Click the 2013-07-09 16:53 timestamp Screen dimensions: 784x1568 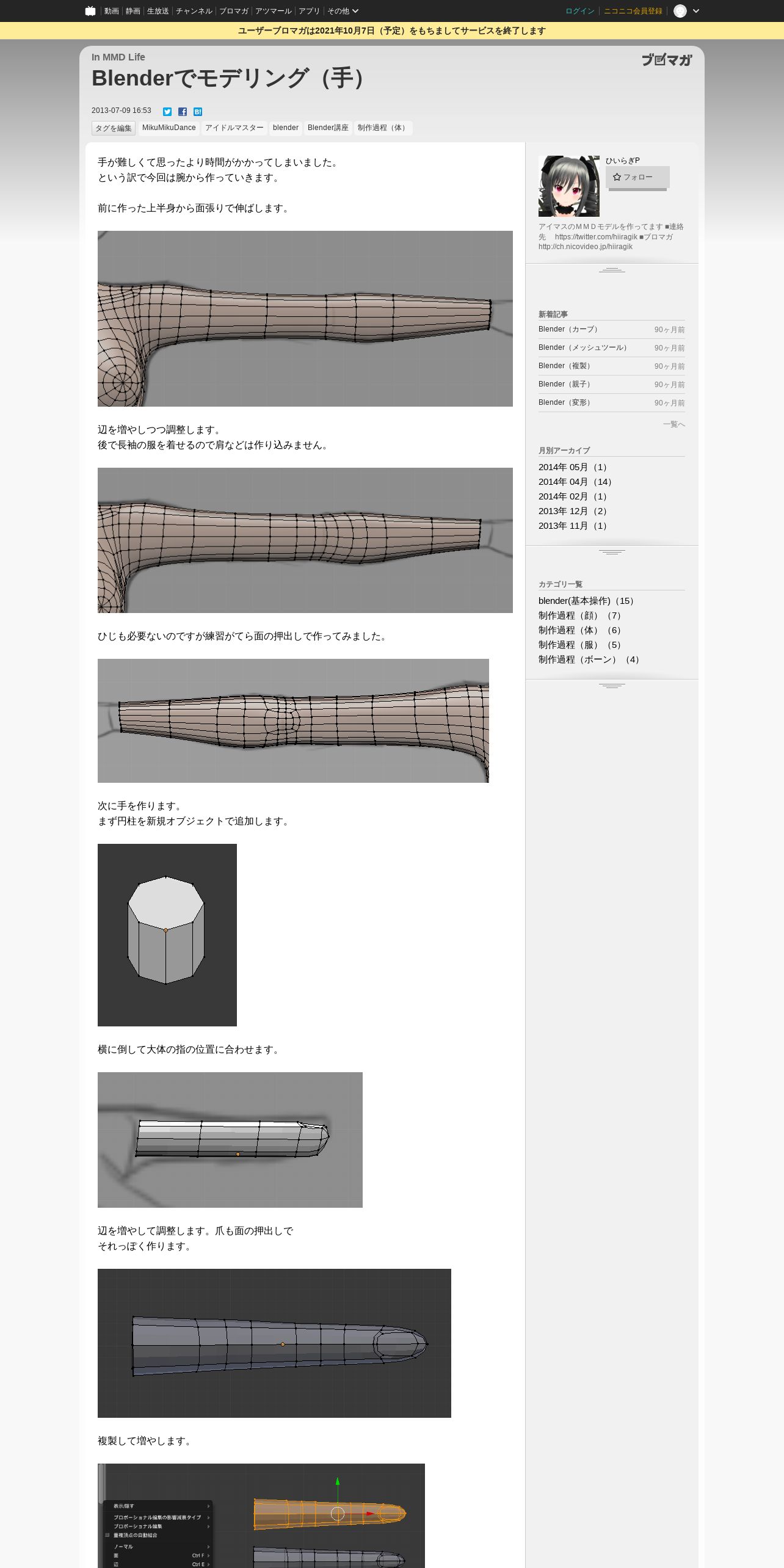click(122, 111)
